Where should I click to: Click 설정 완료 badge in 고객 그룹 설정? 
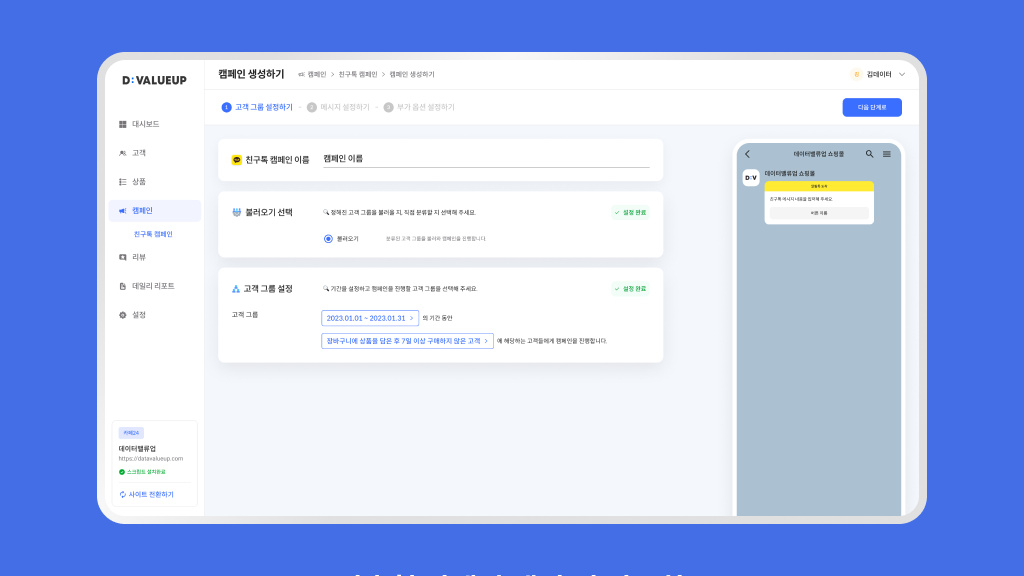coord(630,289)
